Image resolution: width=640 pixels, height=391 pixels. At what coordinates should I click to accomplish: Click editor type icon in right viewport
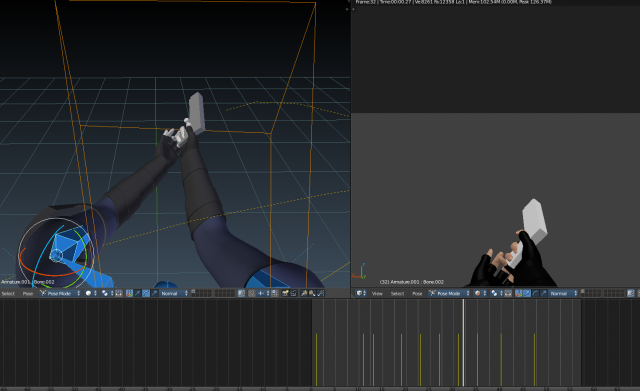tap(360, 293)
